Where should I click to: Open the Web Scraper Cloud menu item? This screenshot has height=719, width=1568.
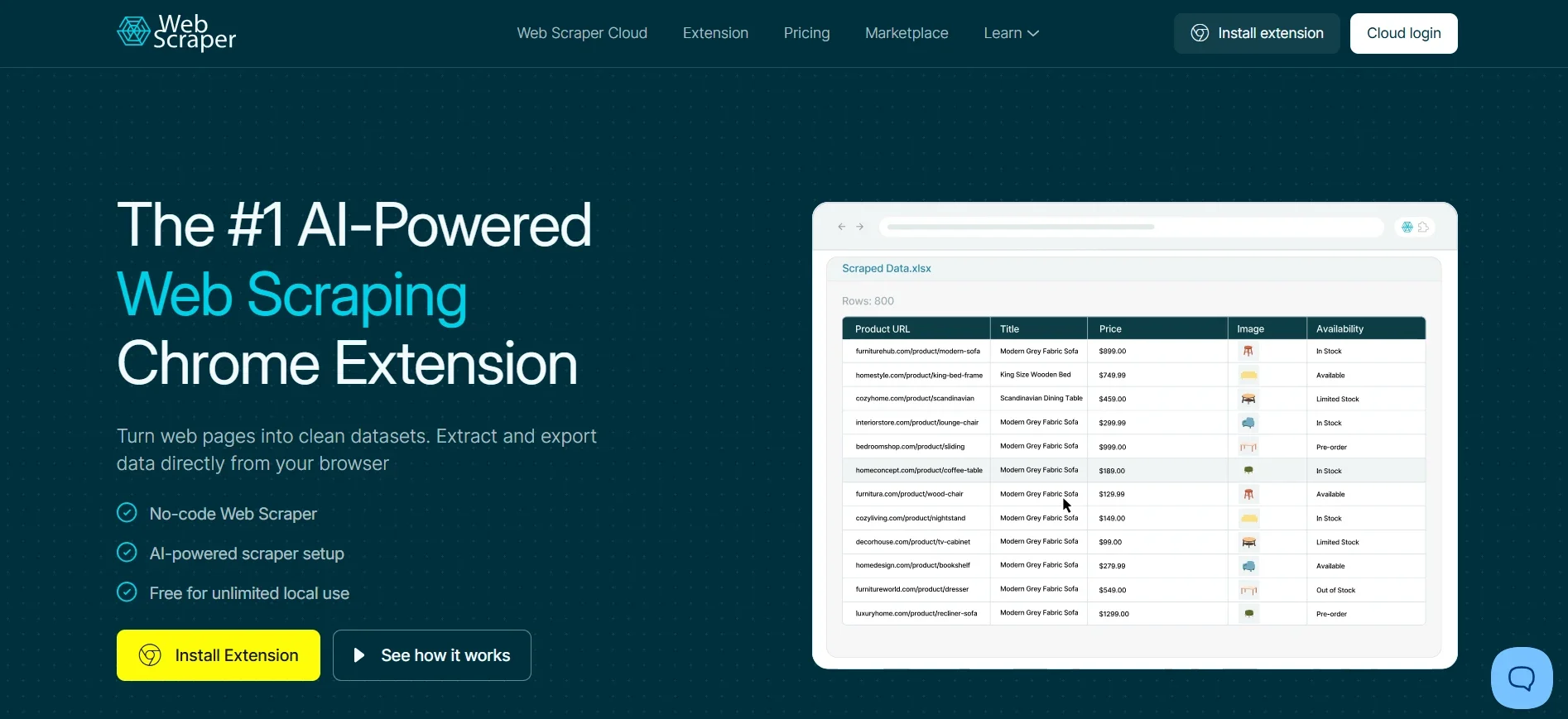582,33
